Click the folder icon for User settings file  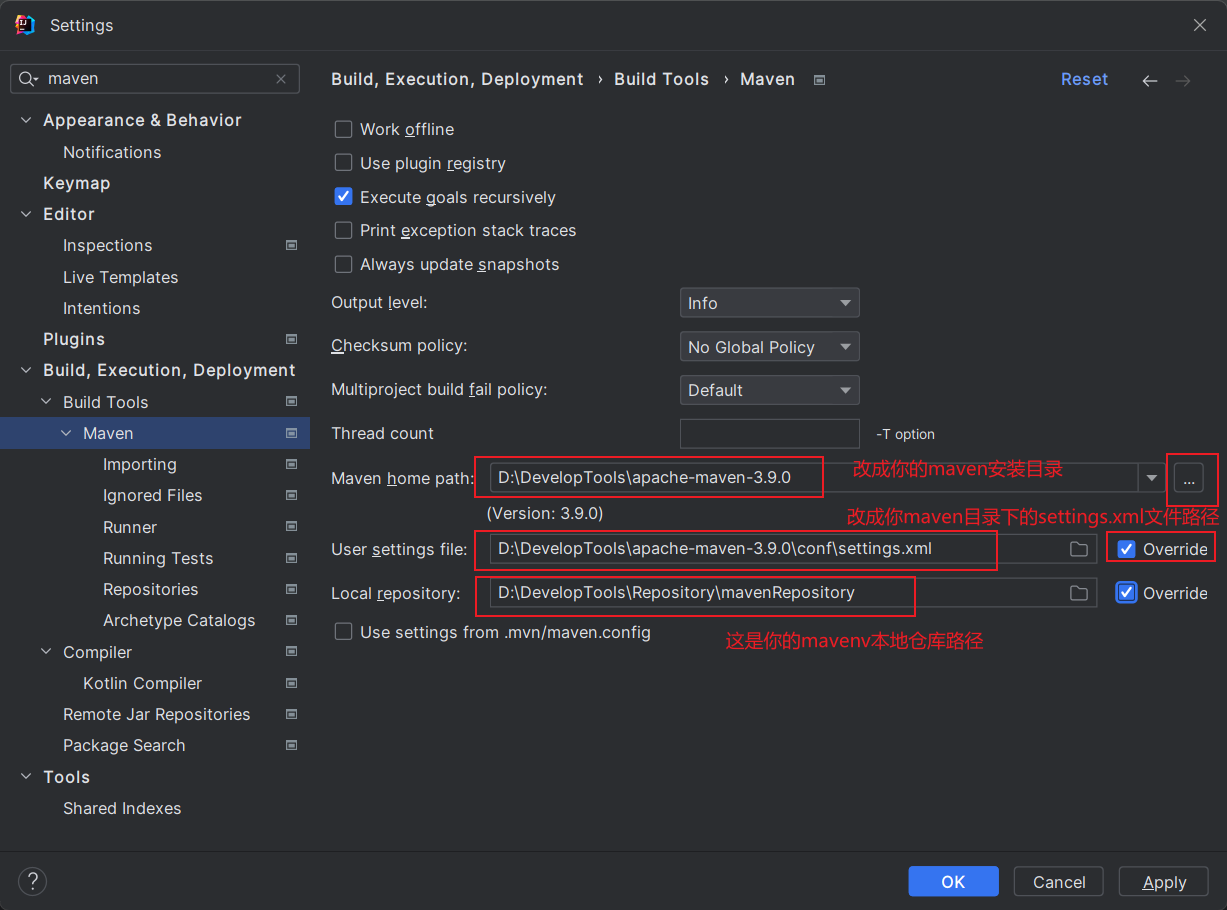click(1078, 549)
